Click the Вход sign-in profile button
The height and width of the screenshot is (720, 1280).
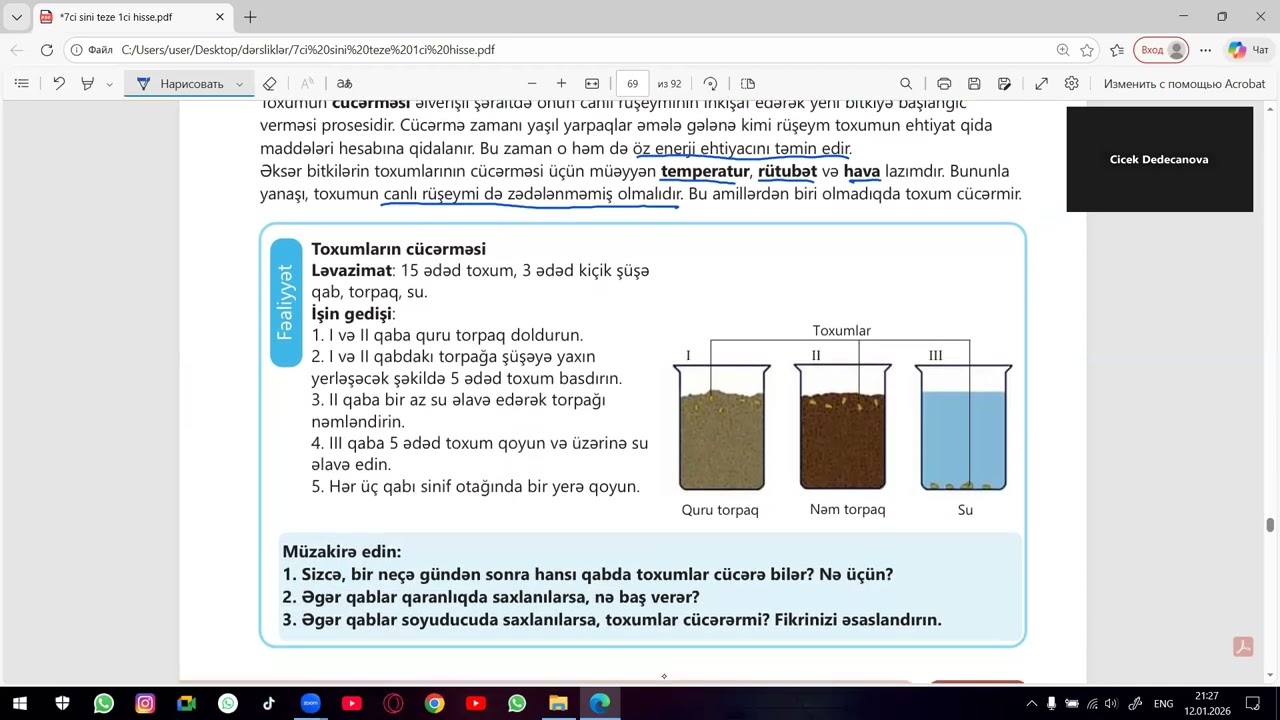1162,50
